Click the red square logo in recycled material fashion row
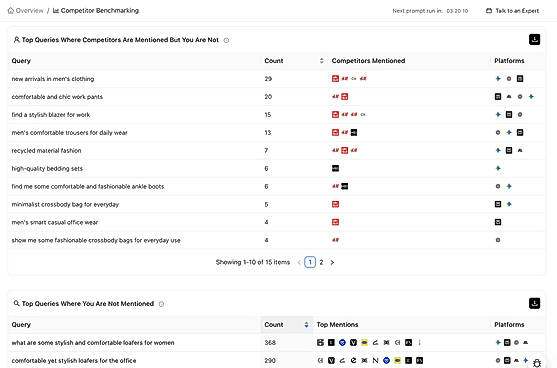557x368 pixels. [345, 150]
